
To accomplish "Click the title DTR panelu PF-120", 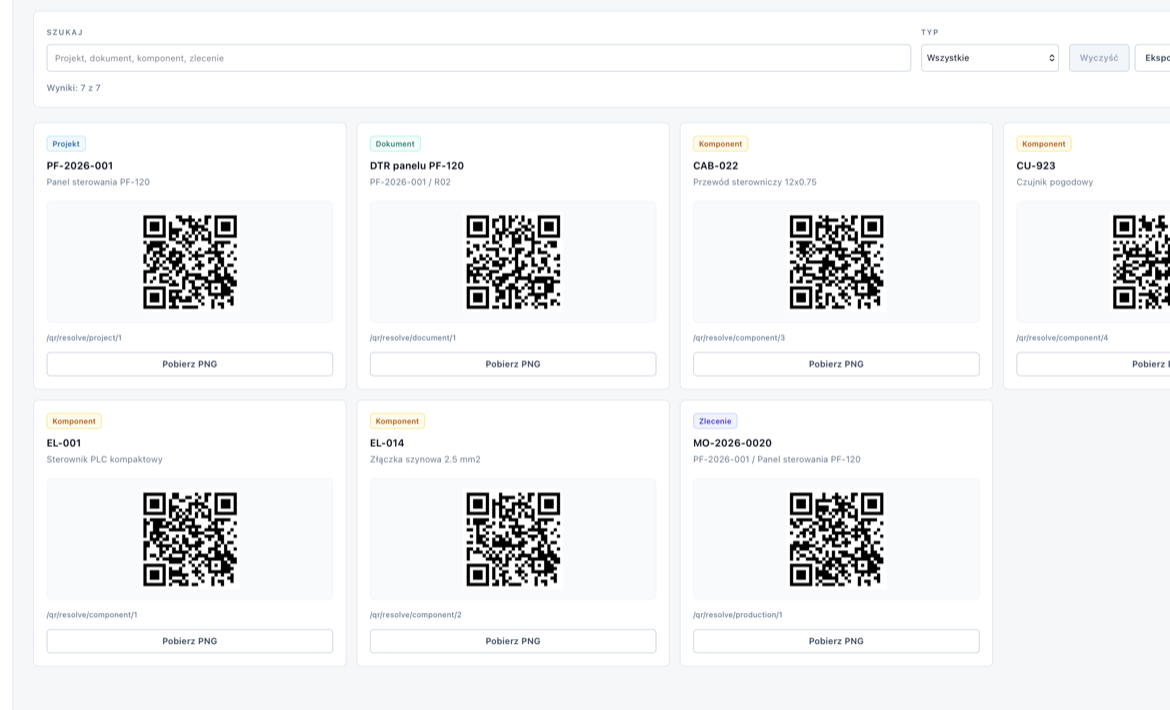I will point(416,166).
